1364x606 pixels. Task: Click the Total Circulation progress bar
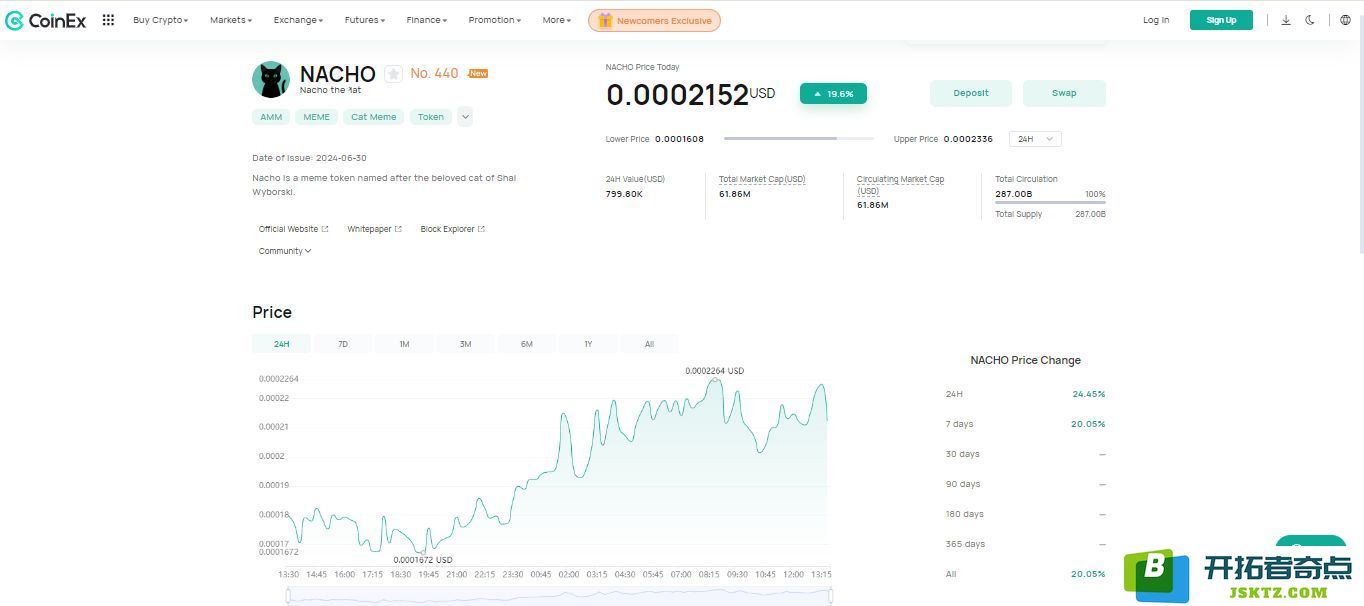point(1050,203)
